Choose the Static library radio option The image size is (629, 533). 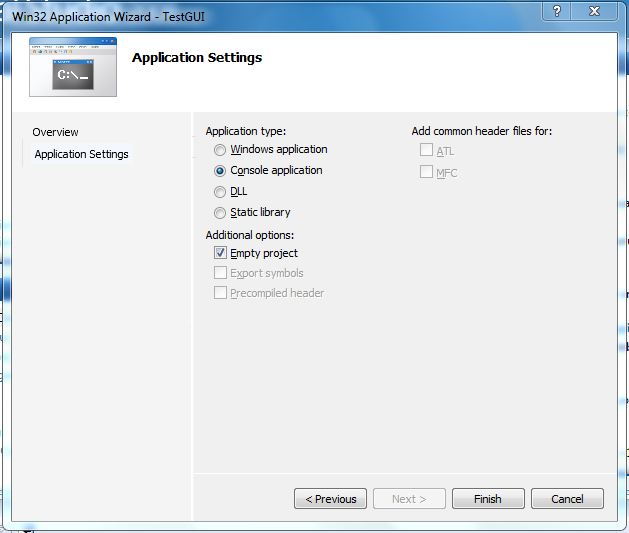click(220, 213)
